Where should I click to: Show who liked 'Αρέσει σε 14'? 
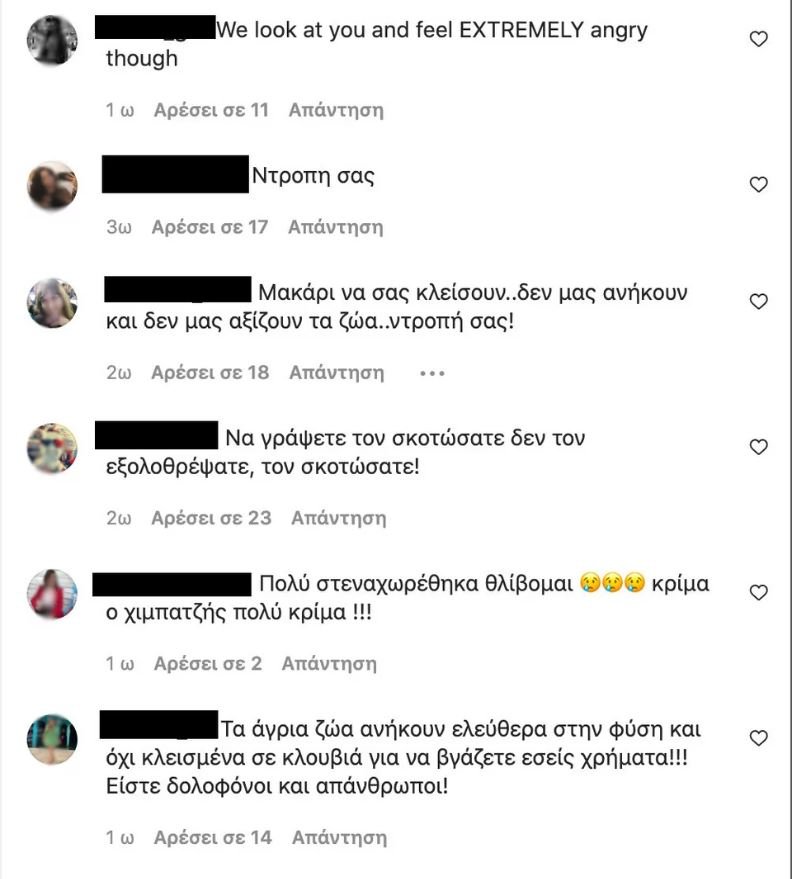213,838
